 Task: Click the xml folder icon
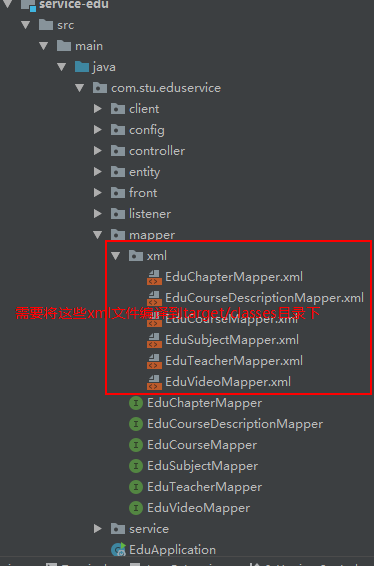pyautogui.click(x=136, y=256)
